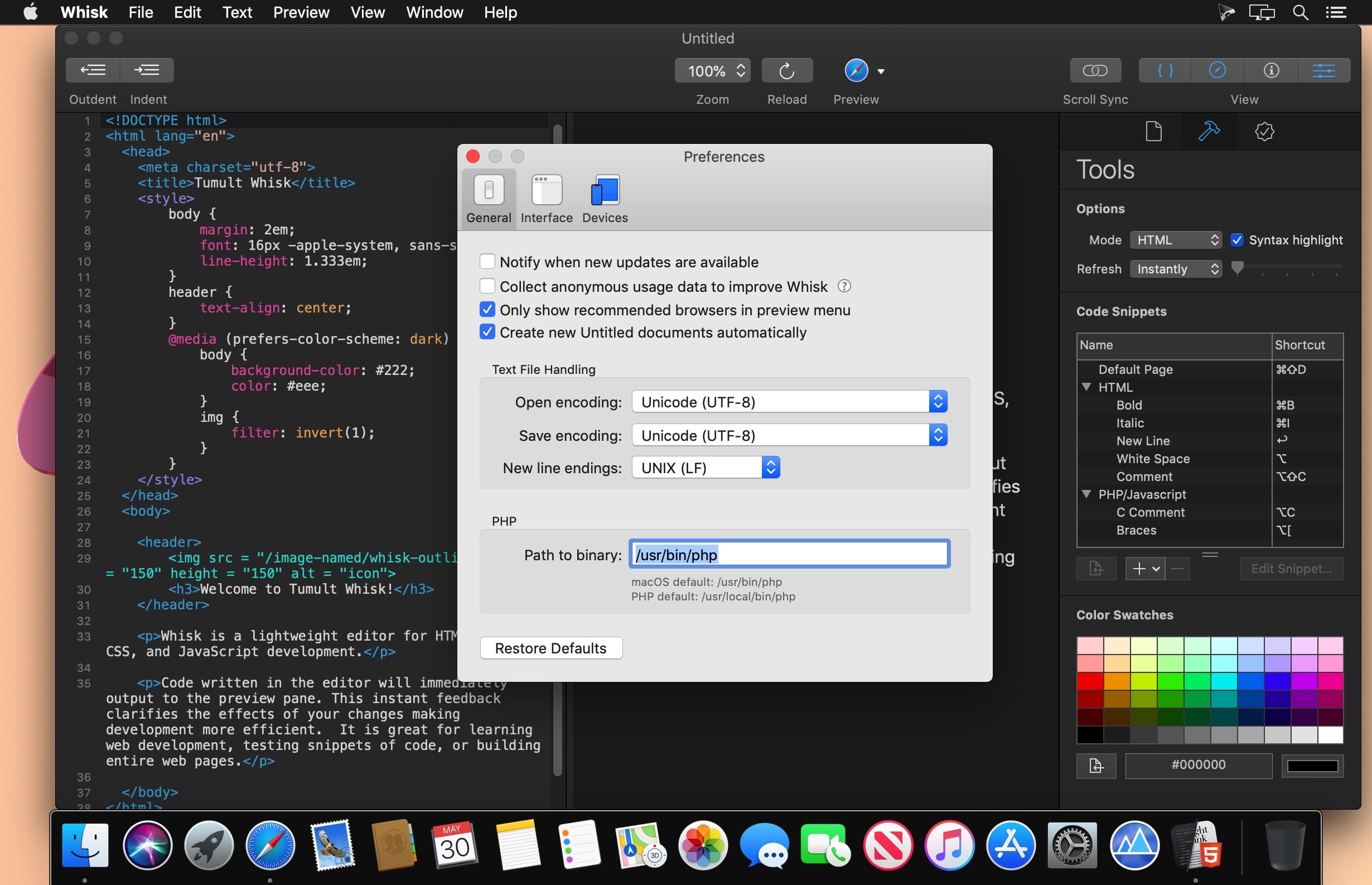Click the Reload preview icon
Image resolution: width=1372 pixels, height=885 pixels.
click(786, 71)
